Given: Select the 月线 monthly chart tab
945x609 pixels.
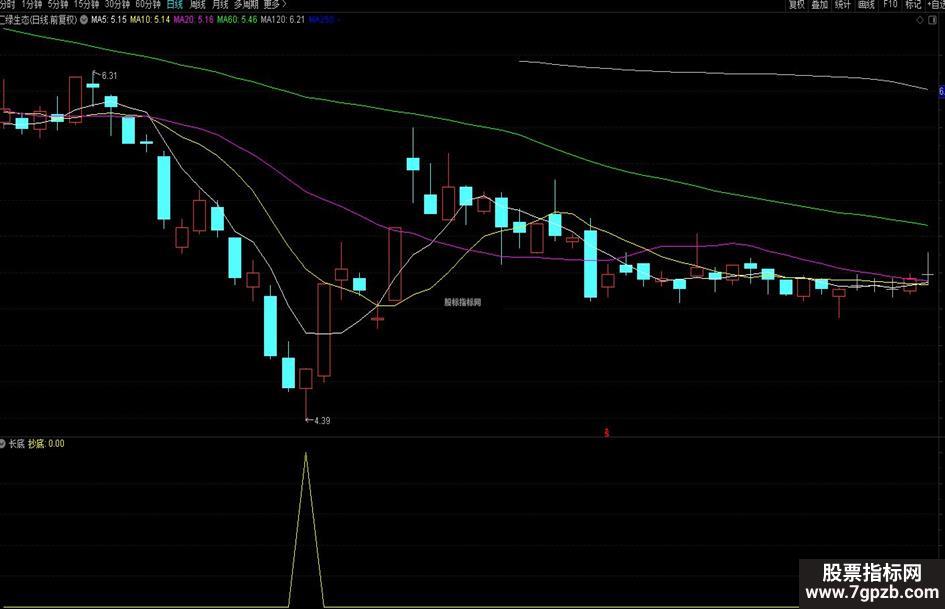Looking at the screenshot, I should (220, 4).
